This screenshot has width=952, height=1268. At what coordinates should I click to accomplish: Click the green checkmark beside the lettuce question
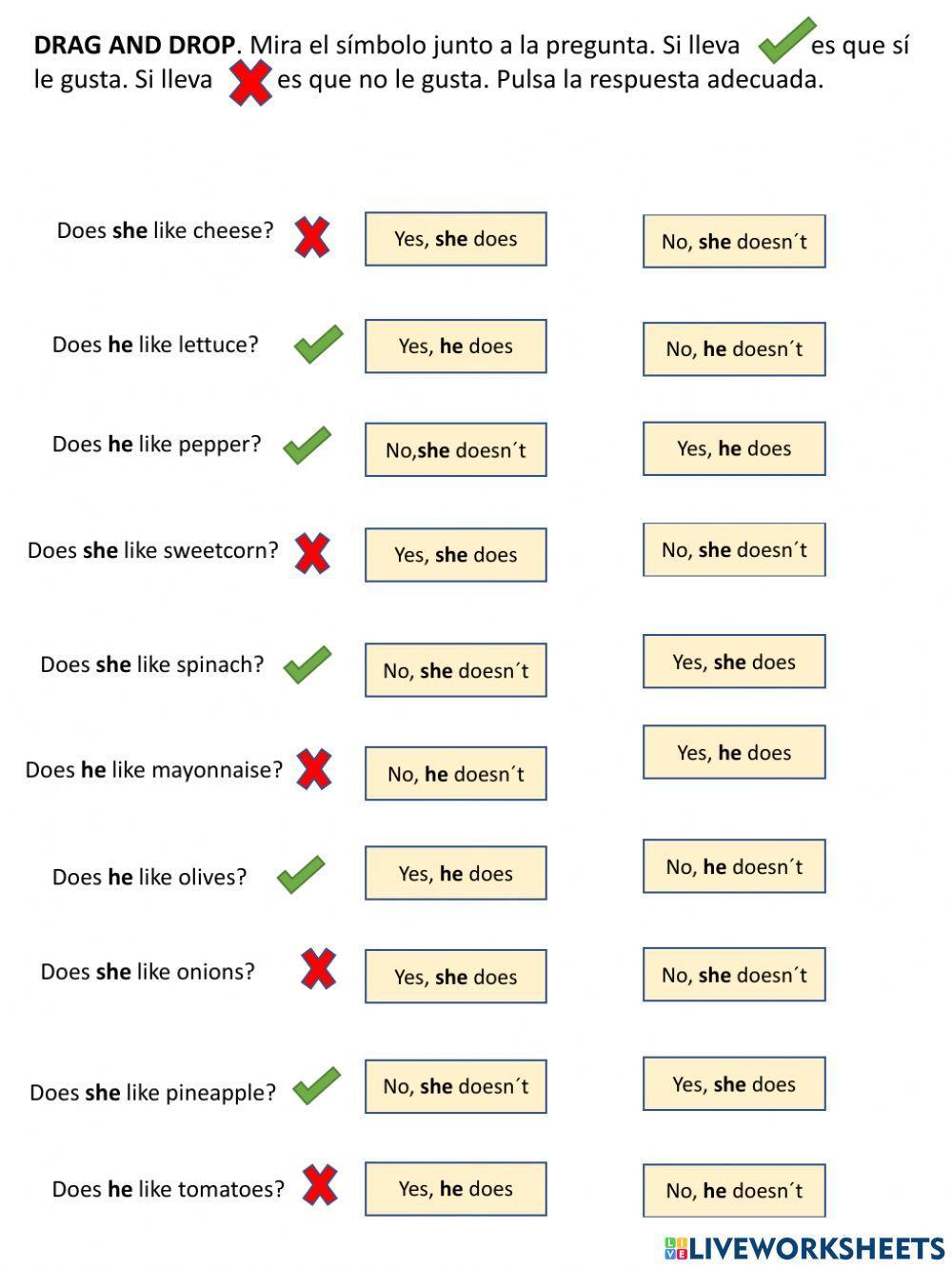[318, 344]
